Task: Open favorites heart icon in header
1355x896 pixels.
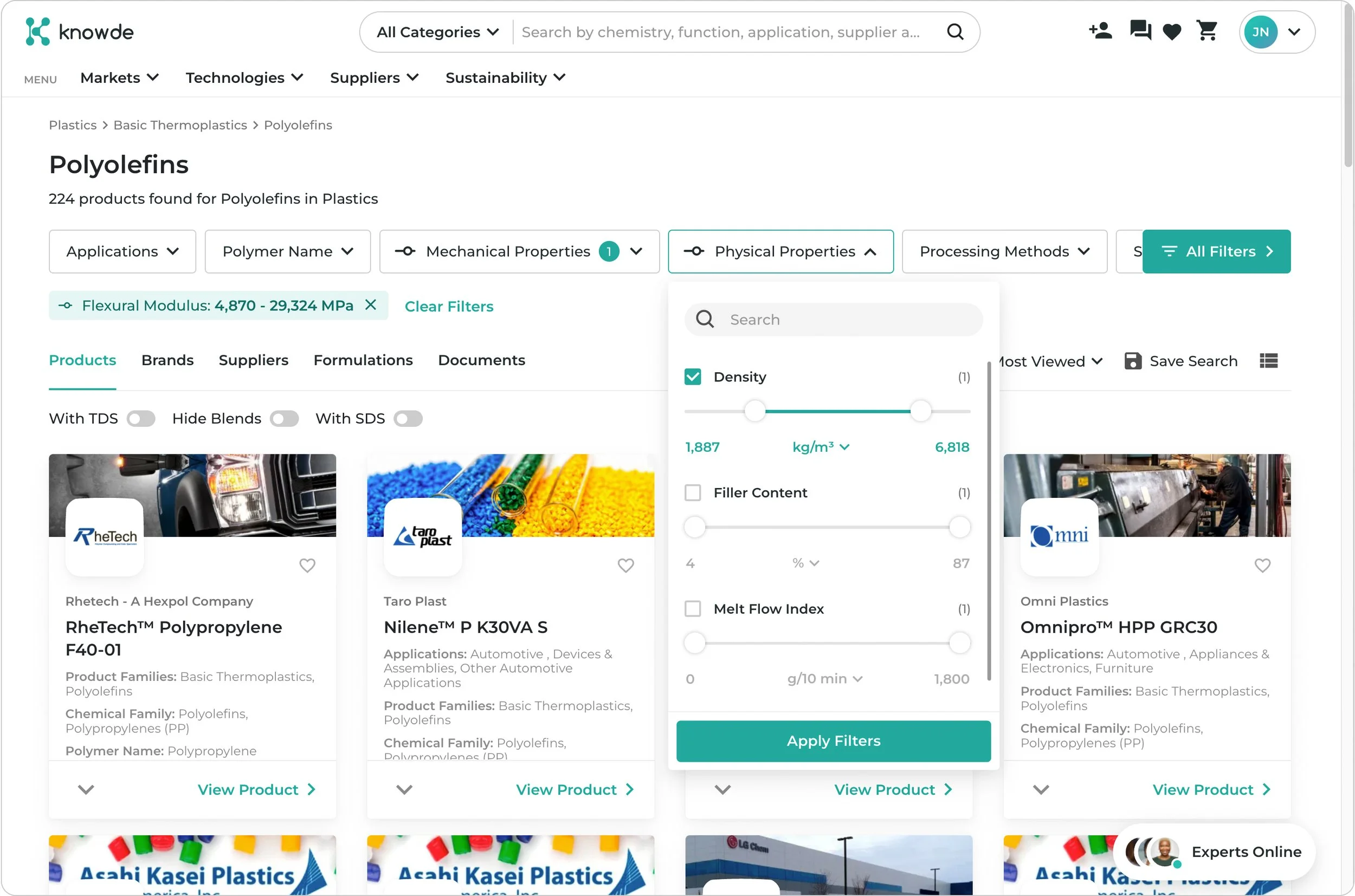Action: (x=1172, y=32)
